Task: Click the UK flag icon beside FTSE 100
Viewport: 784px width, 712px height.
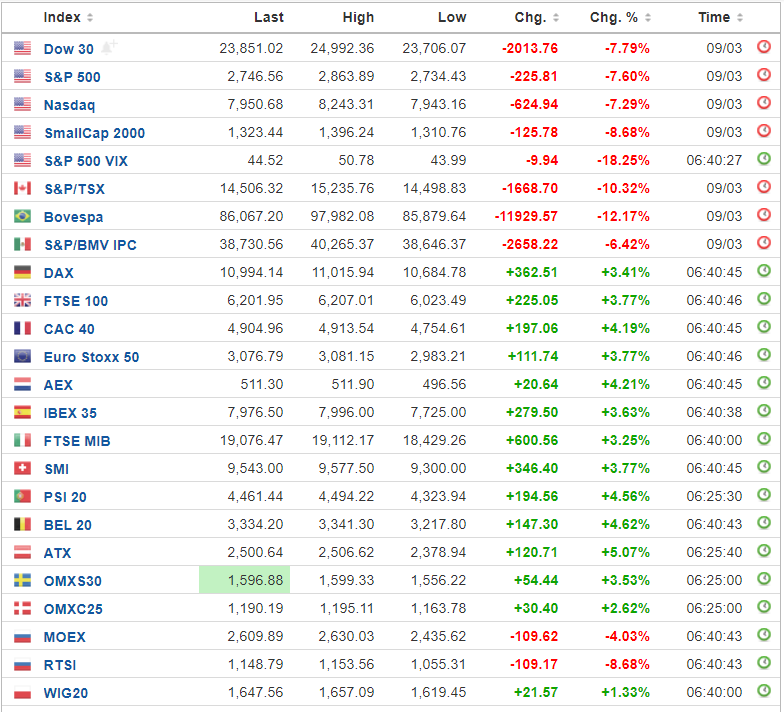Action: click(x=22, y=300)
